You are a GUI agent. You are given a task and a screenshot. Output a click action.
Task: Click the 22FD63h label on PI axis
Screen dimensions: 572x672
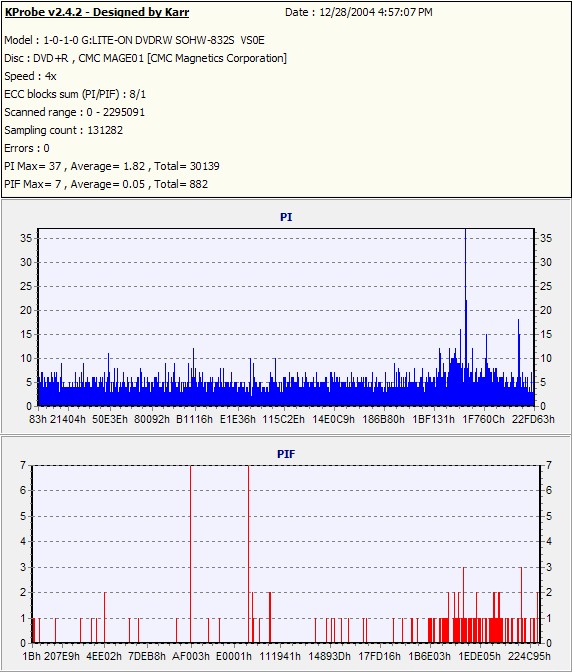[533, 419]
